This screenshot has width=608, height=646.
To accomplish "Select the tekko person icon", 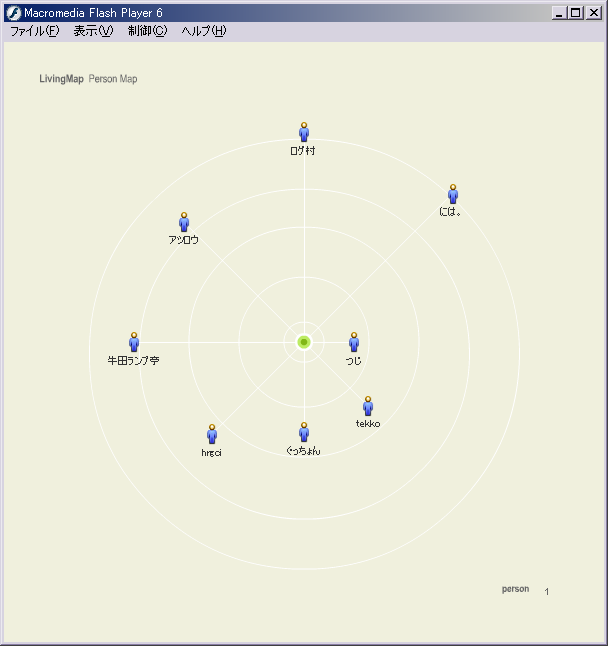I will pyautogui.click(x=368, y=406).
